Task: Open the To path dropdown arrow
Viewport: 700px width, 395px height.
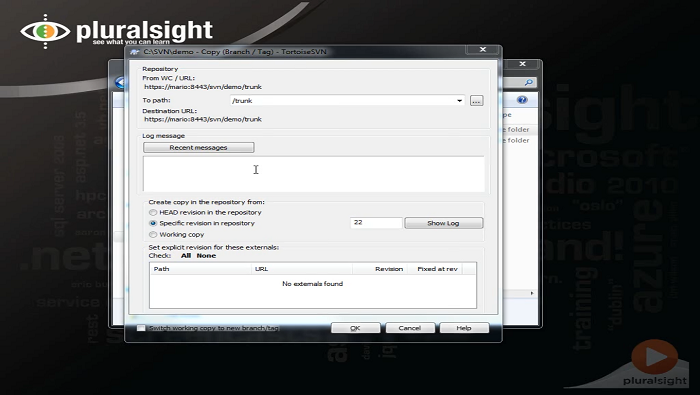Action: (459, 101)
